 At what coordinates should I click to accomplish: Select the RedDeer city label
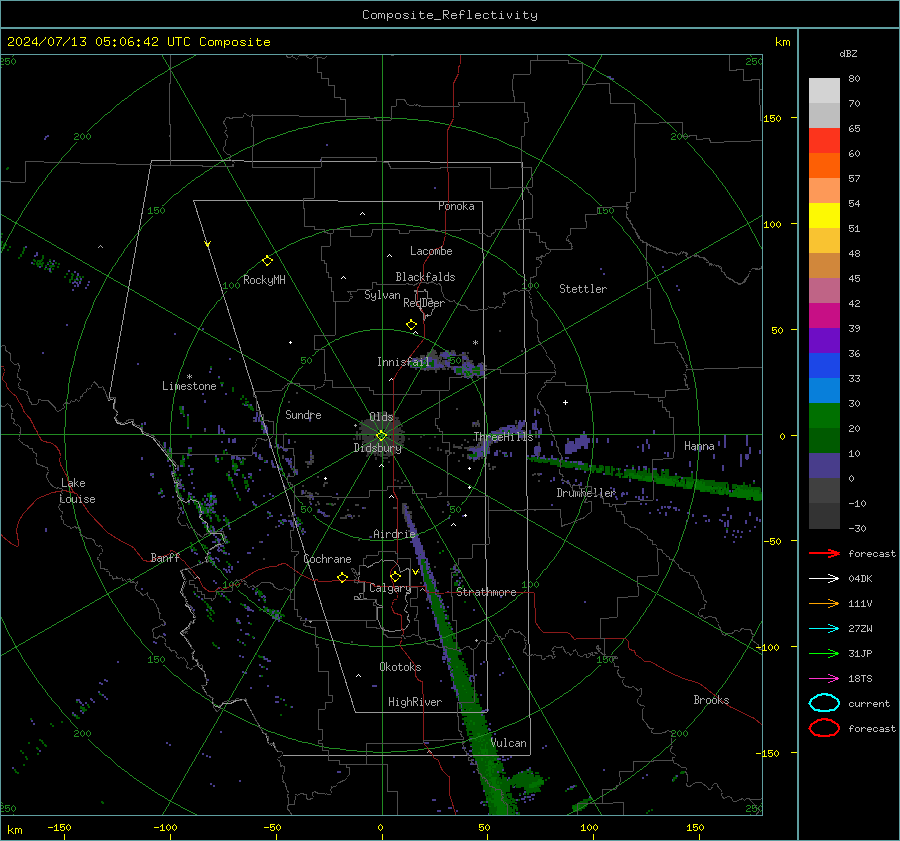[424, 303]
